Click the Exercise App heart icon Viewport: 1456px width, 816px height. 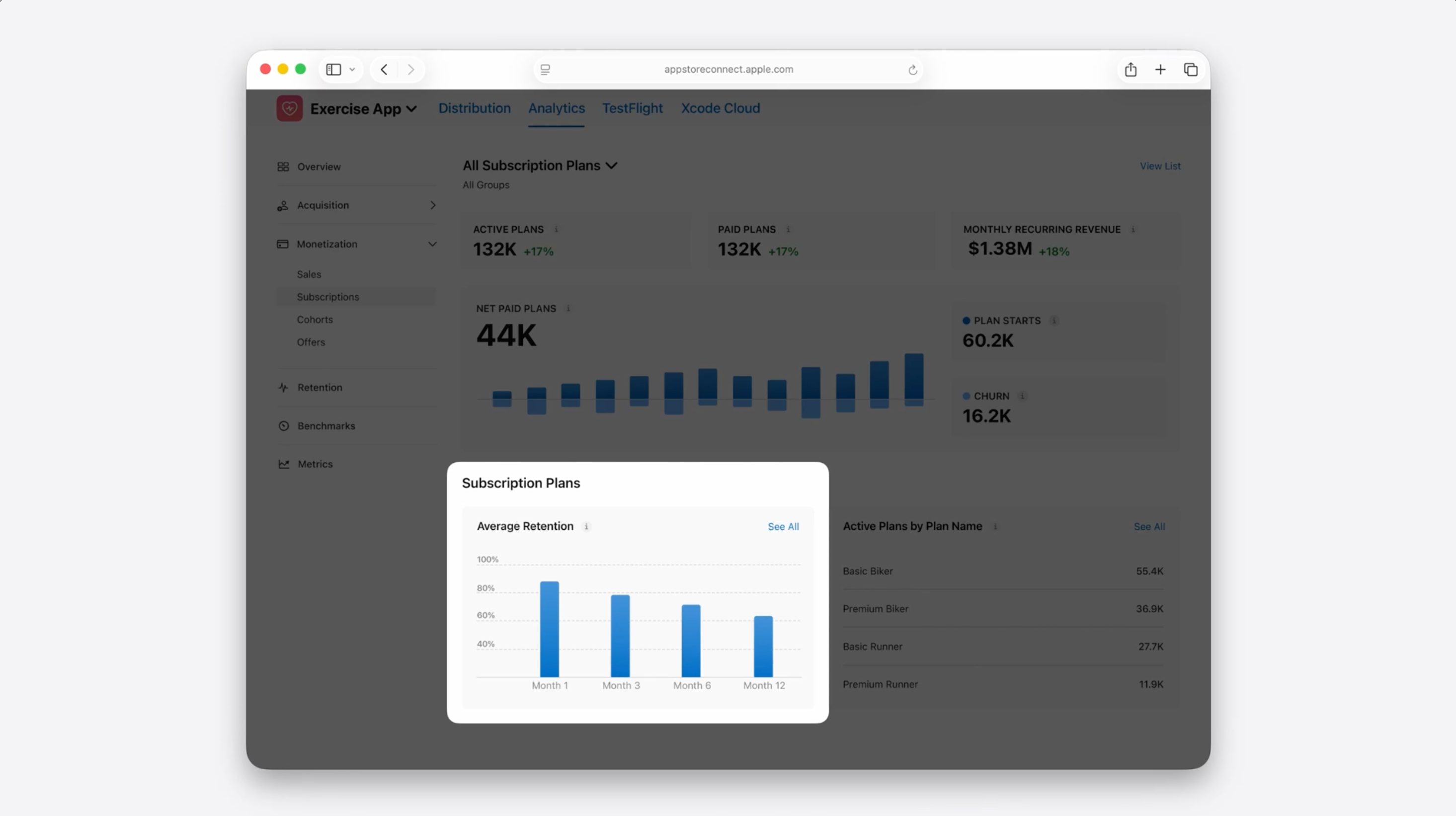click(289, 108)
